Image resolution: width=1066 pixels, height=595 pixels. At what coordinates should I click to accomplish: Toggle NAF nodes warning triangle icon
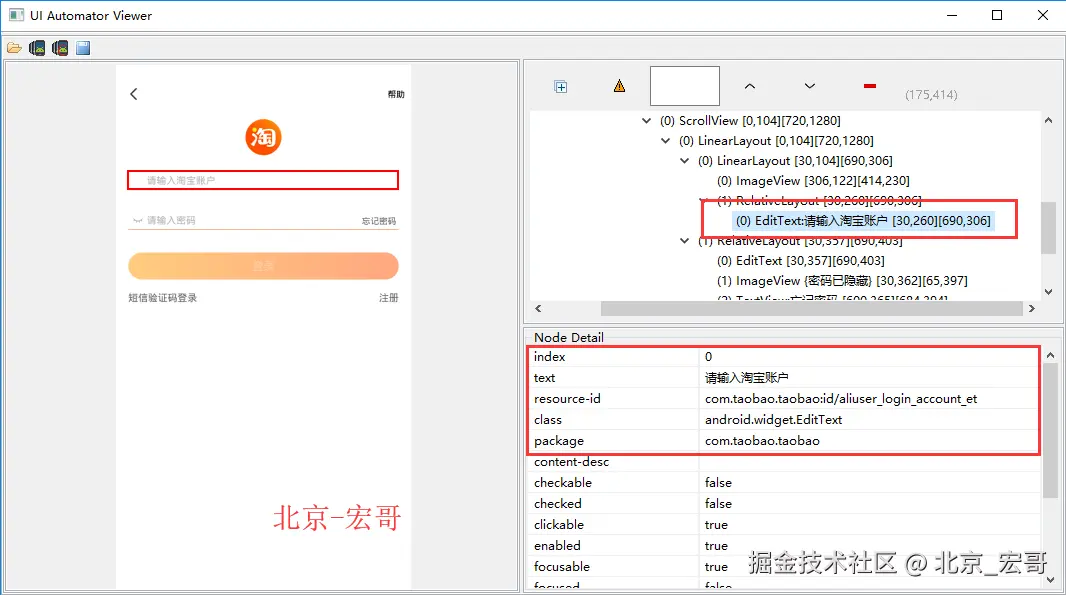pyautogui.click(x=619, y=86)
